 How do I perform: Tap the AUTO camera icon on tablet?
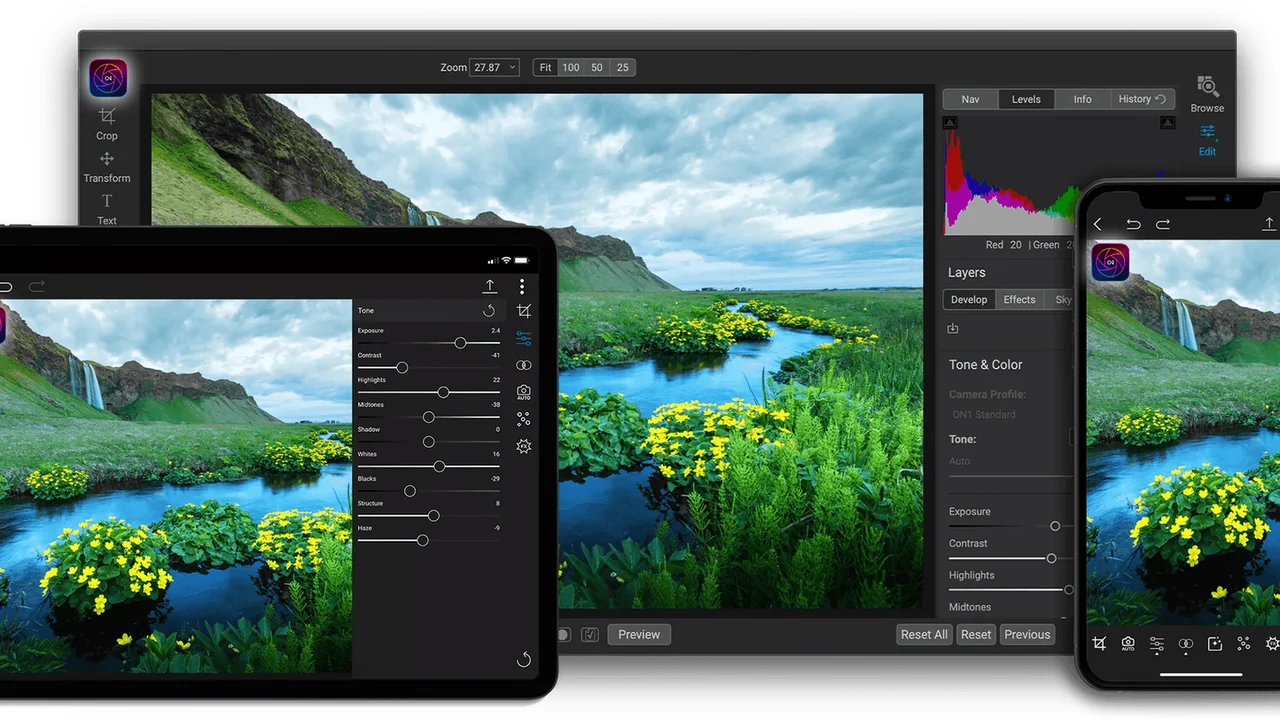point(524,393)
